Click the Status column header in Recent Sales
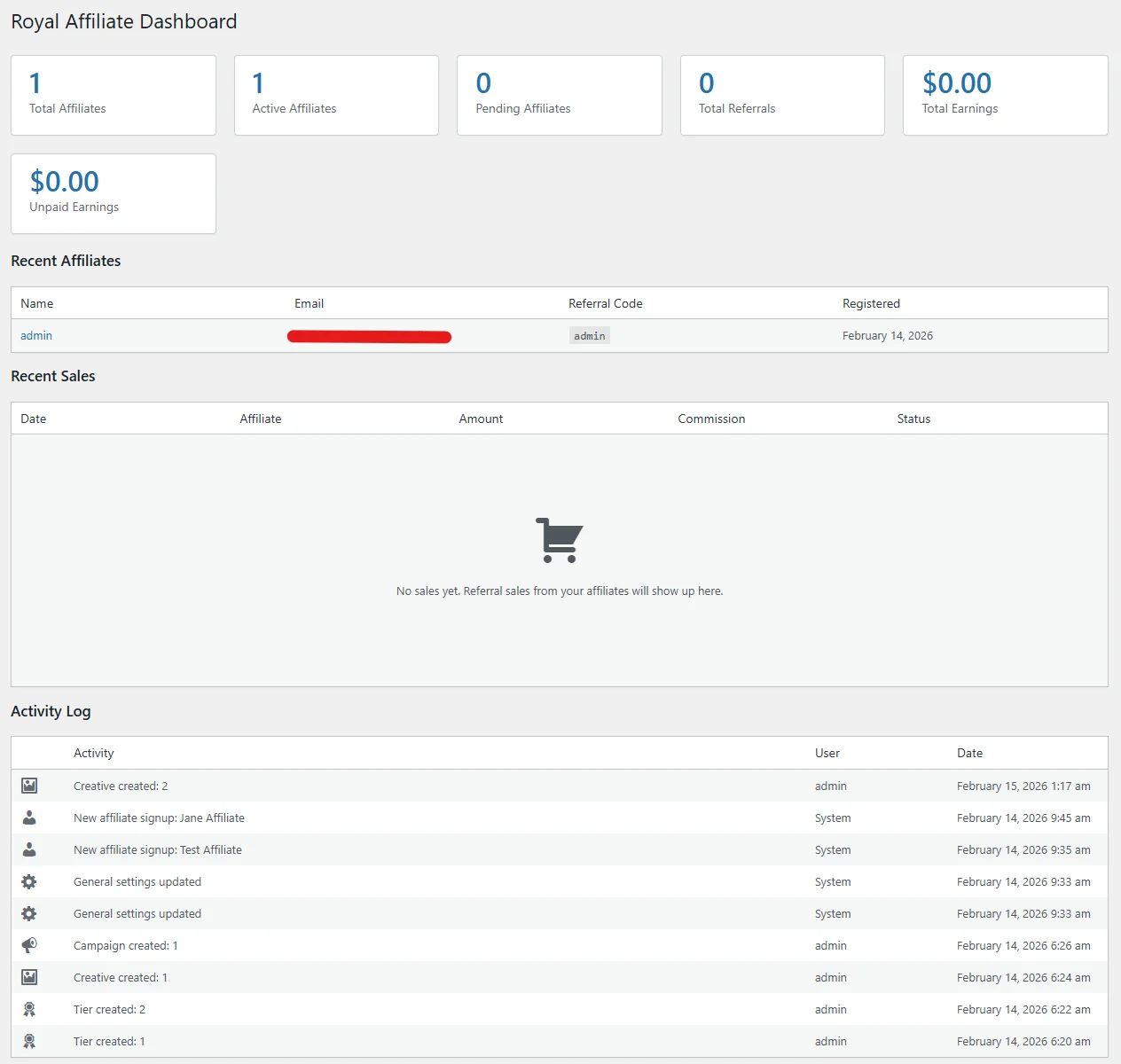Image resolution: width=1121 pixels, height=1064 pixels. (913, 418)
